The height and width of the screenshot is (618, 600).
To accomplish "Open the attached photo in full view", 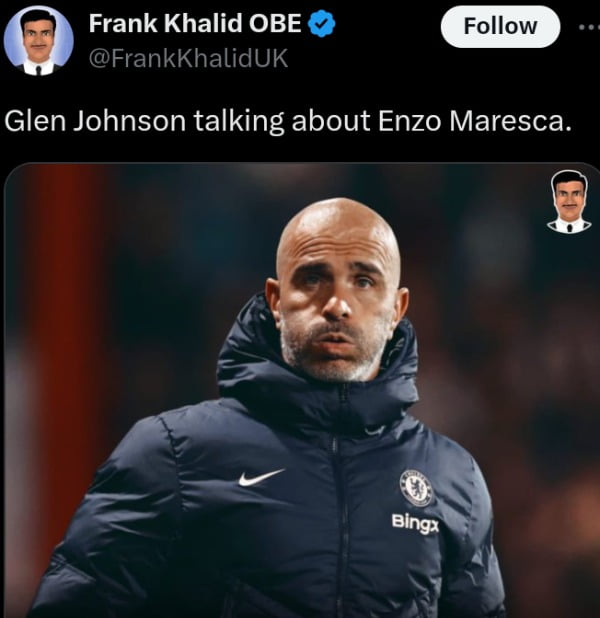I will [x=302, y=390].
